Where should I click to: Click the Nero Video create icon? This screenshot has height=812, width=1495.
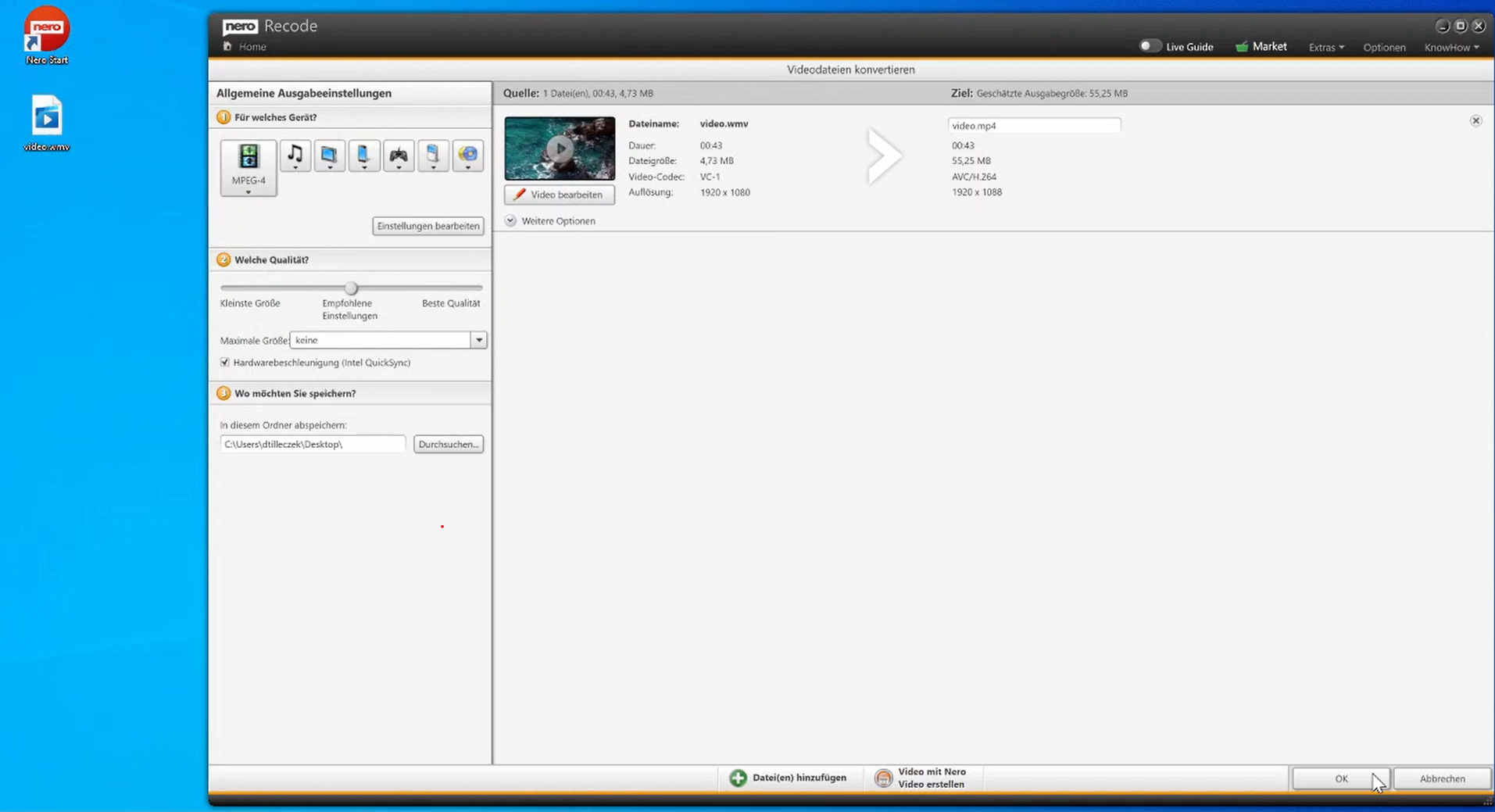click(883, 778)
